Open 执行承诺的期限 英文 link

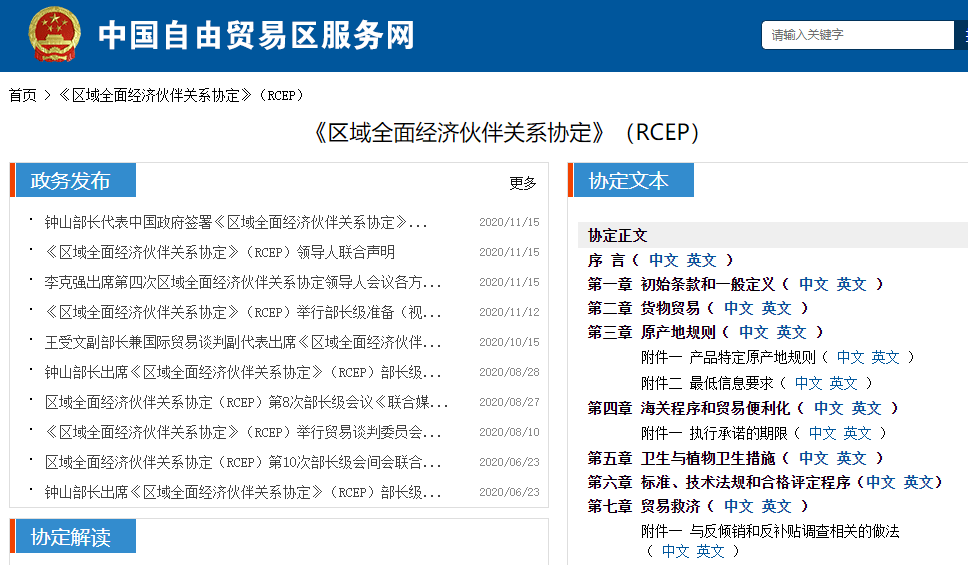[857, 433]
